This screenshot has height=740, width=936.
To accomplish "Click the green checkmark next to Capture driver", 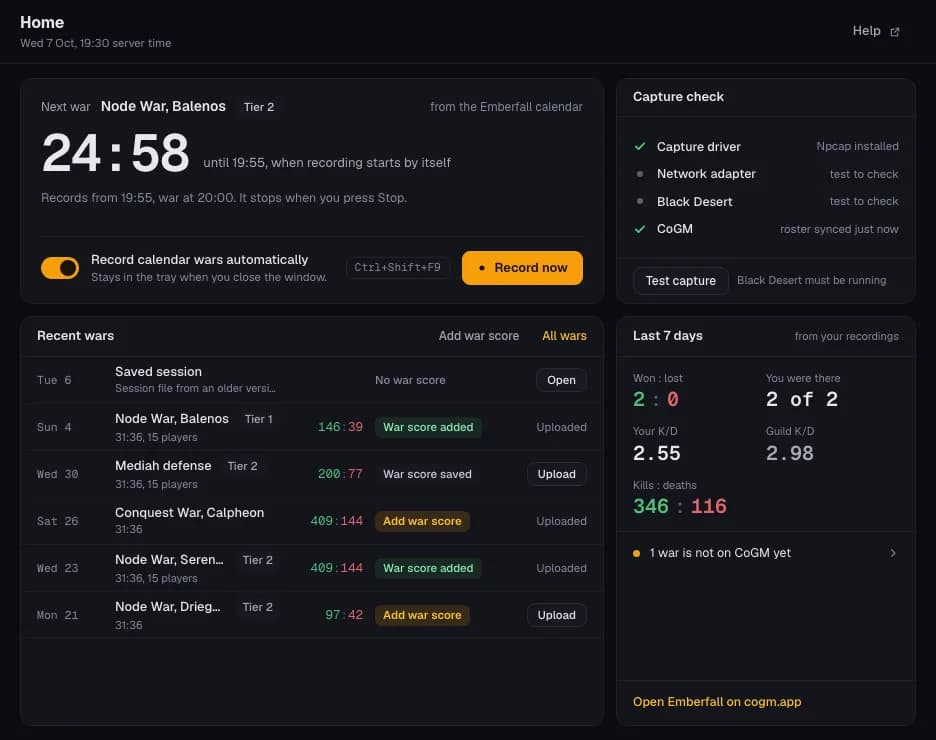I will pos(640,147).
